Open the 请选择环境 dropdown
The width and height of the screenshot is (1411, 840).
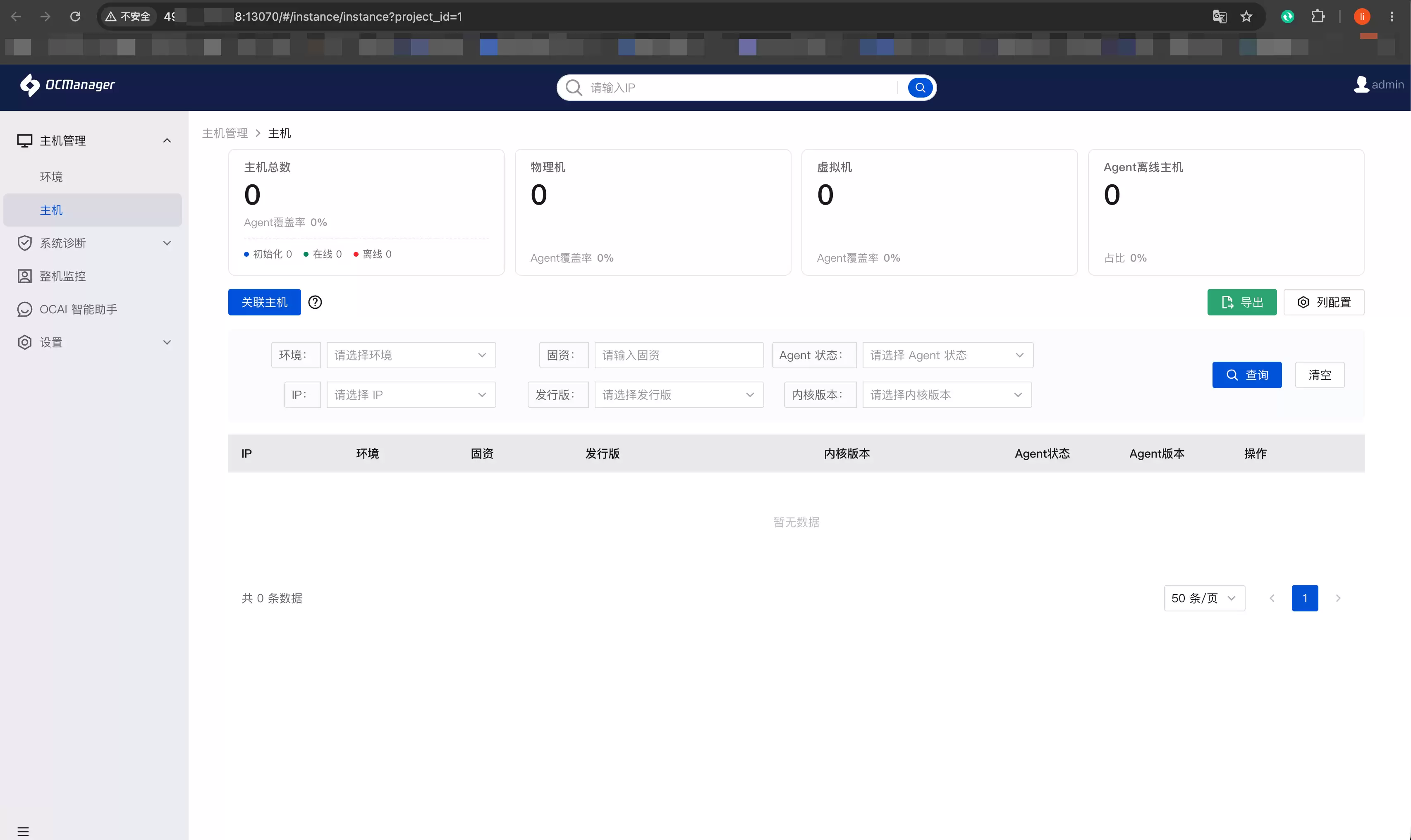pyautogui.click(x=411, y=355)
